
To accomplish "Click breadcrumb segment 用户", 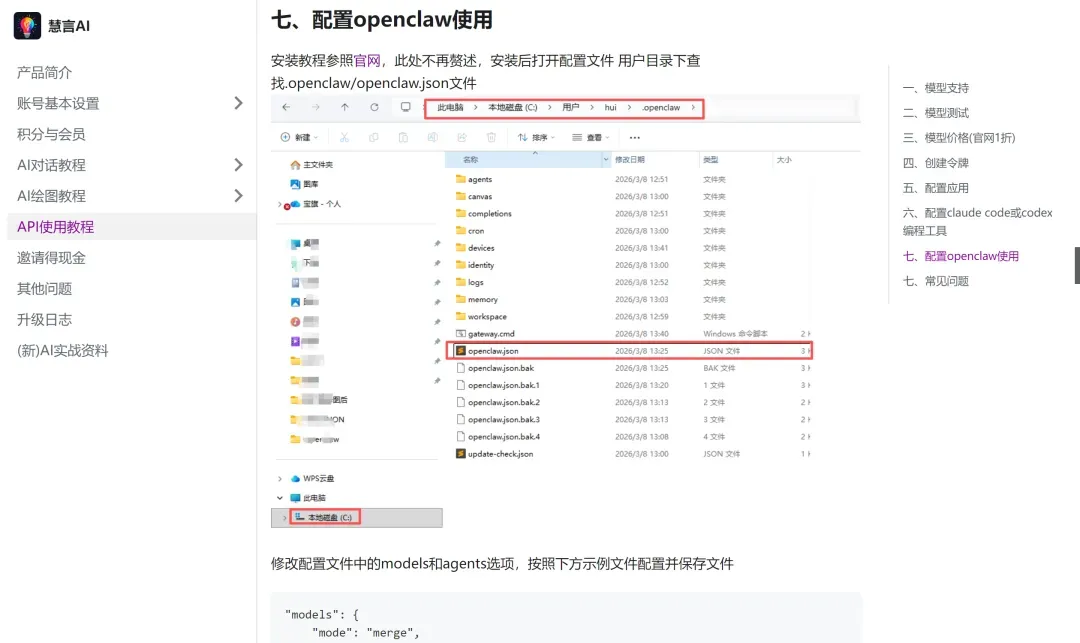I will [570, 107].
